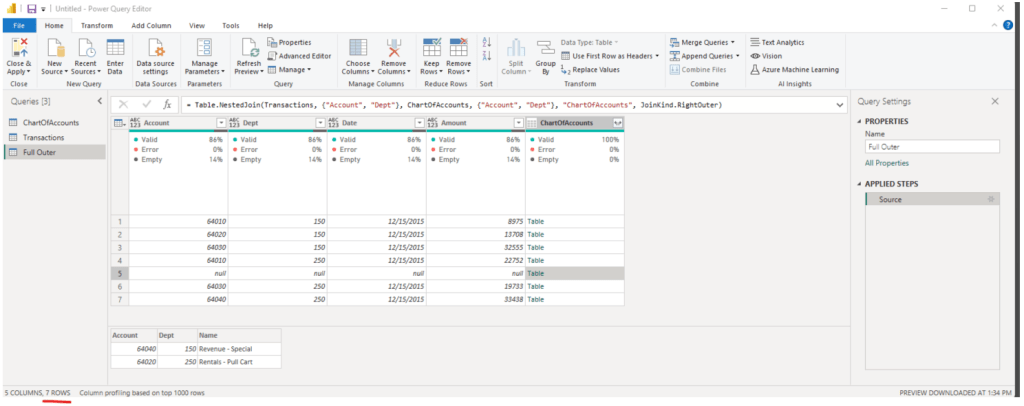Expand the ChartOfAccounts column with its expand icon
Screen dimensions: 1024x406
coord(617,123)
